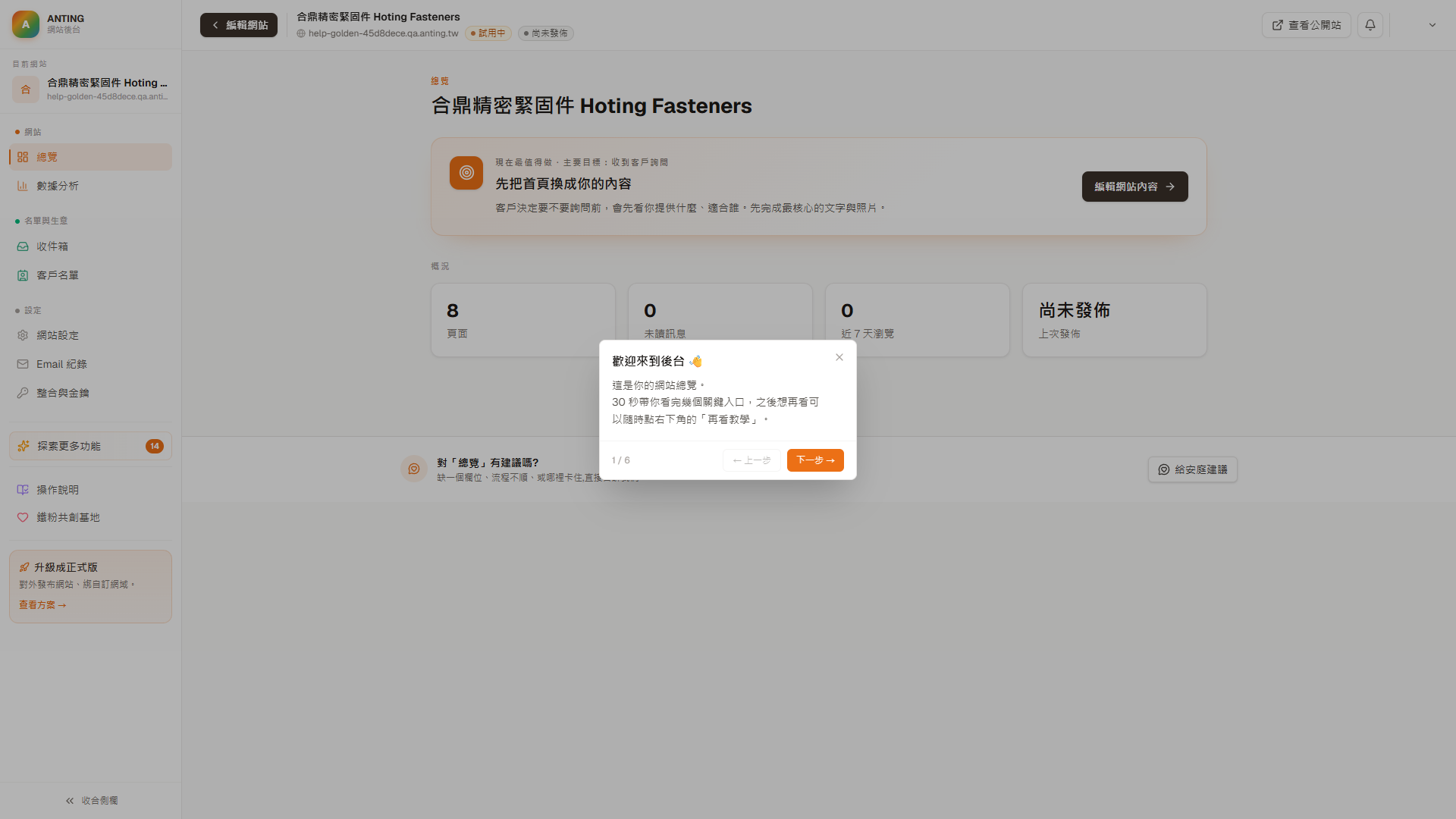Open the 8 頁面 stat card
Screen dimensions: 1456x819
pyautogui.click(x=523, y=320)
